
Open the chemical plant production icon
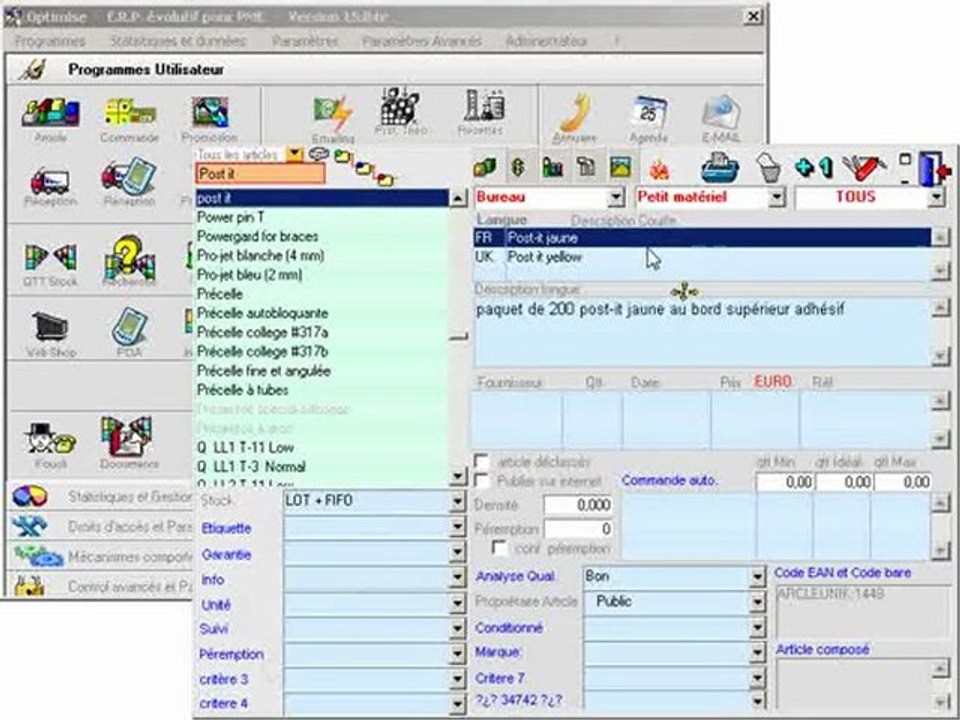(x=400, y=106)
